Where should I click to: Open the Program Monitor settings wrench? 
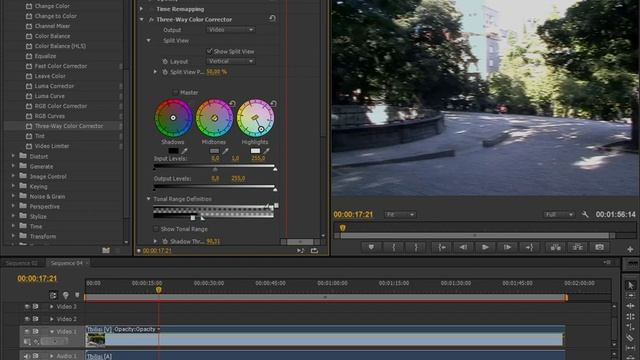pyautogui.click(x=585, y=214)
